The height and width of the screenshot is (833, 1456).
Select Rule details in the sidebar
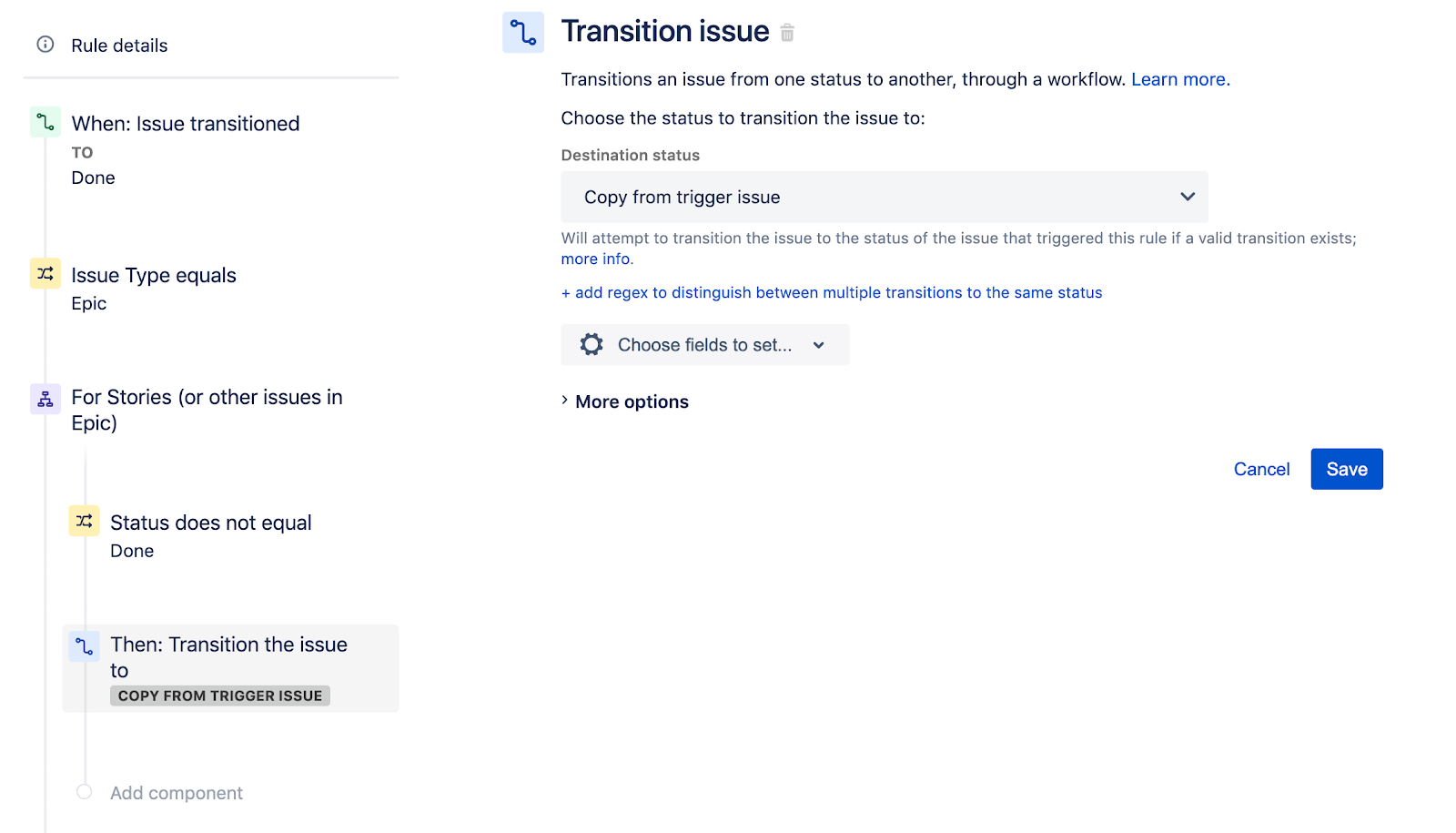(x=118, y=45)
